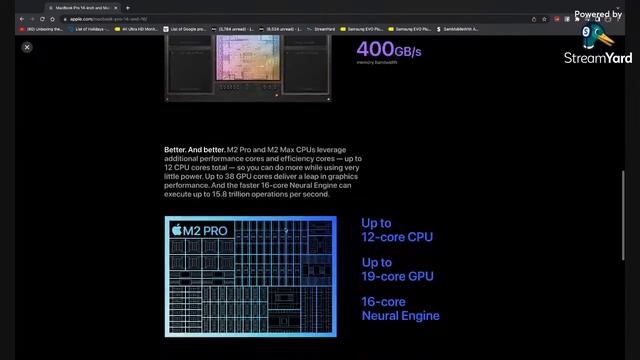
Task: Click the memory bandwidth caption
Action: 377,62
